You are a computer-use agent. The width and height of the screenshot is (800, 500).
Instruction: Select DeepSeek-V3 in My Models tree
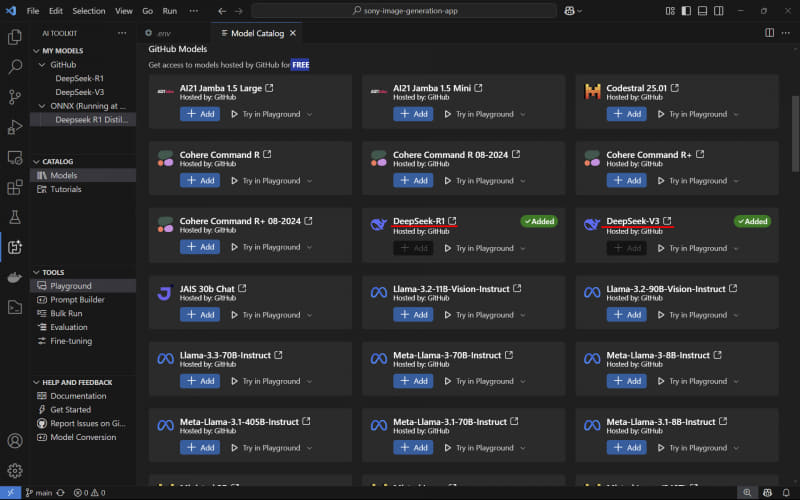(x=80, y=92)
